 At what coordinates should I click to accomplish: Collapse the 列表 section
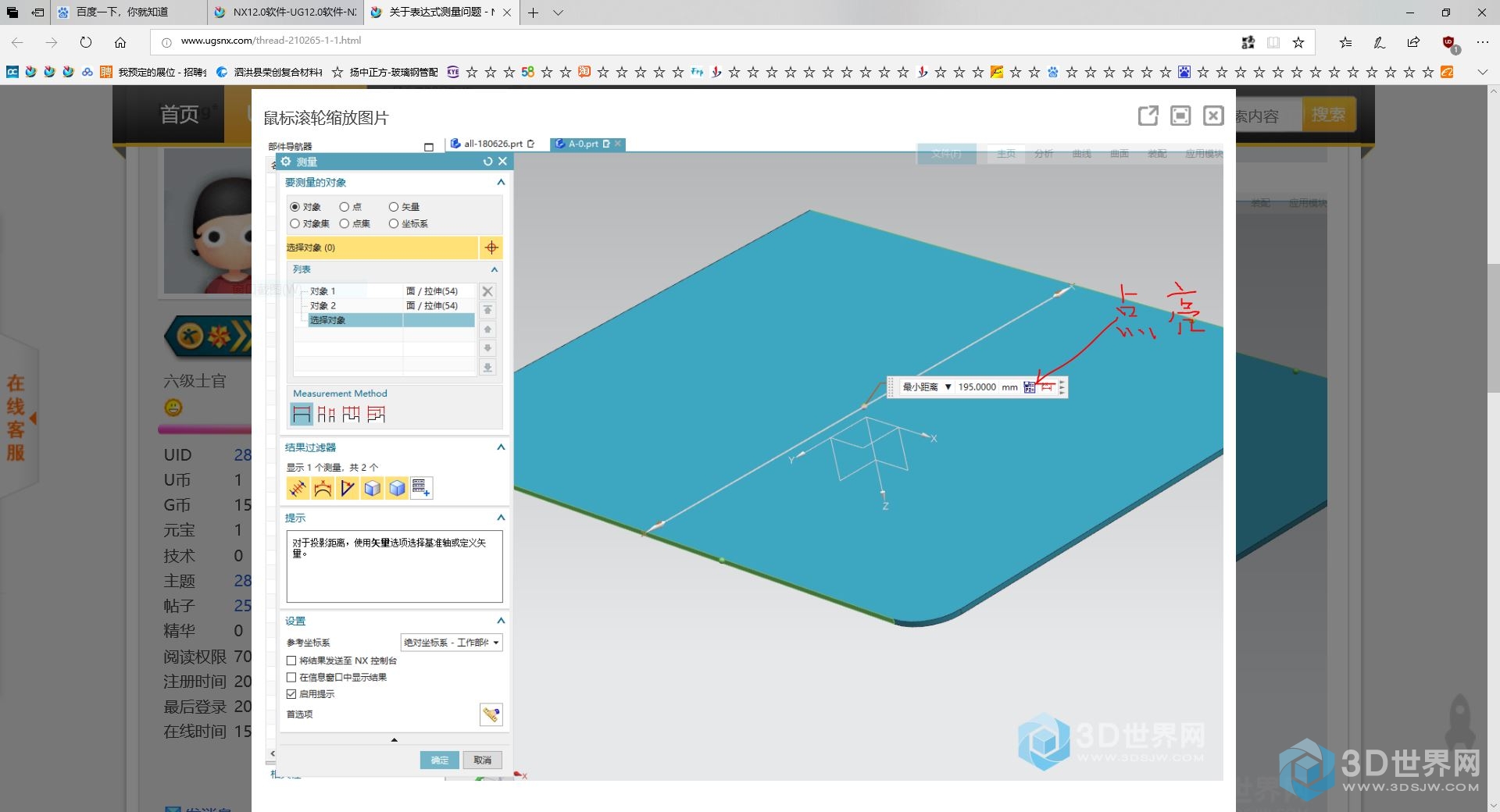(494, 269)
